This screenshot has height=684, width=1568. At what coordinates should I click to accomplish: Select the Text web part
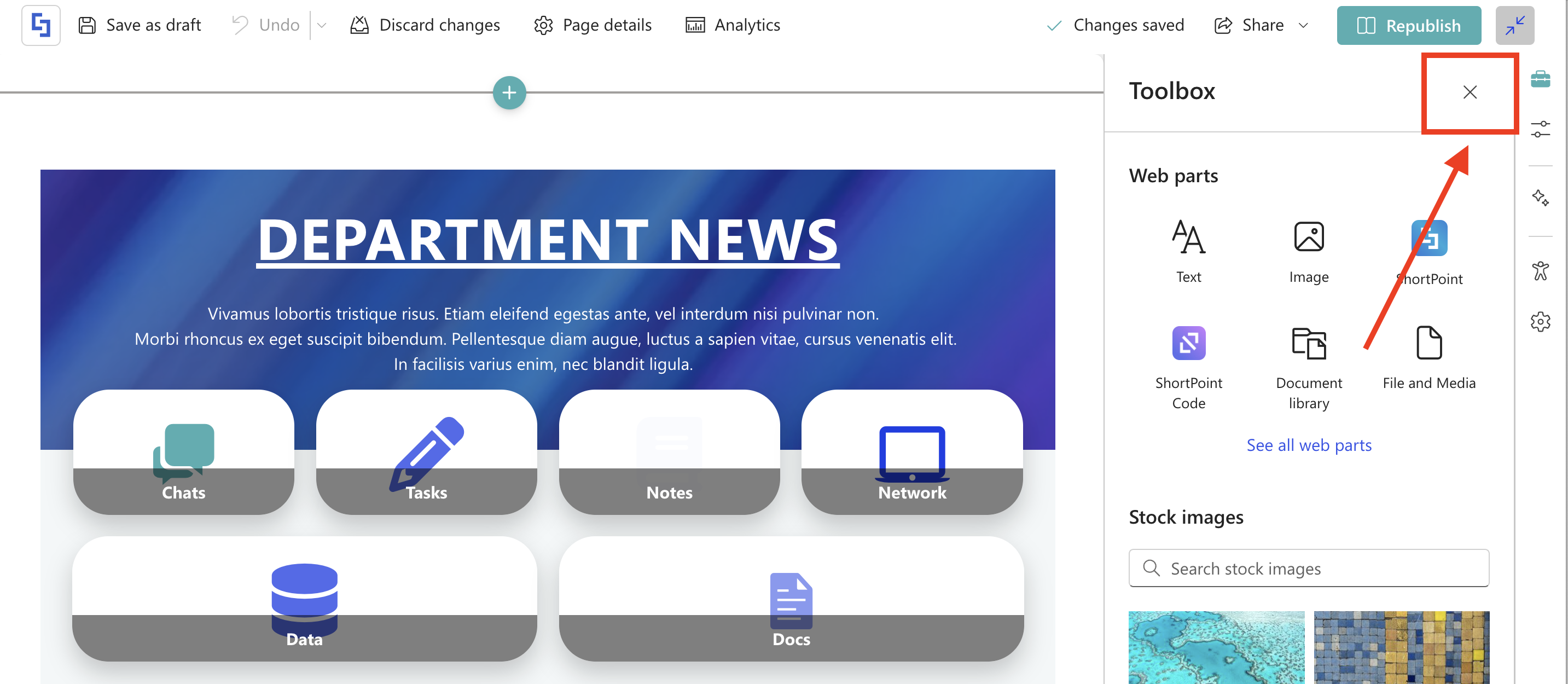pos(1188,251)
